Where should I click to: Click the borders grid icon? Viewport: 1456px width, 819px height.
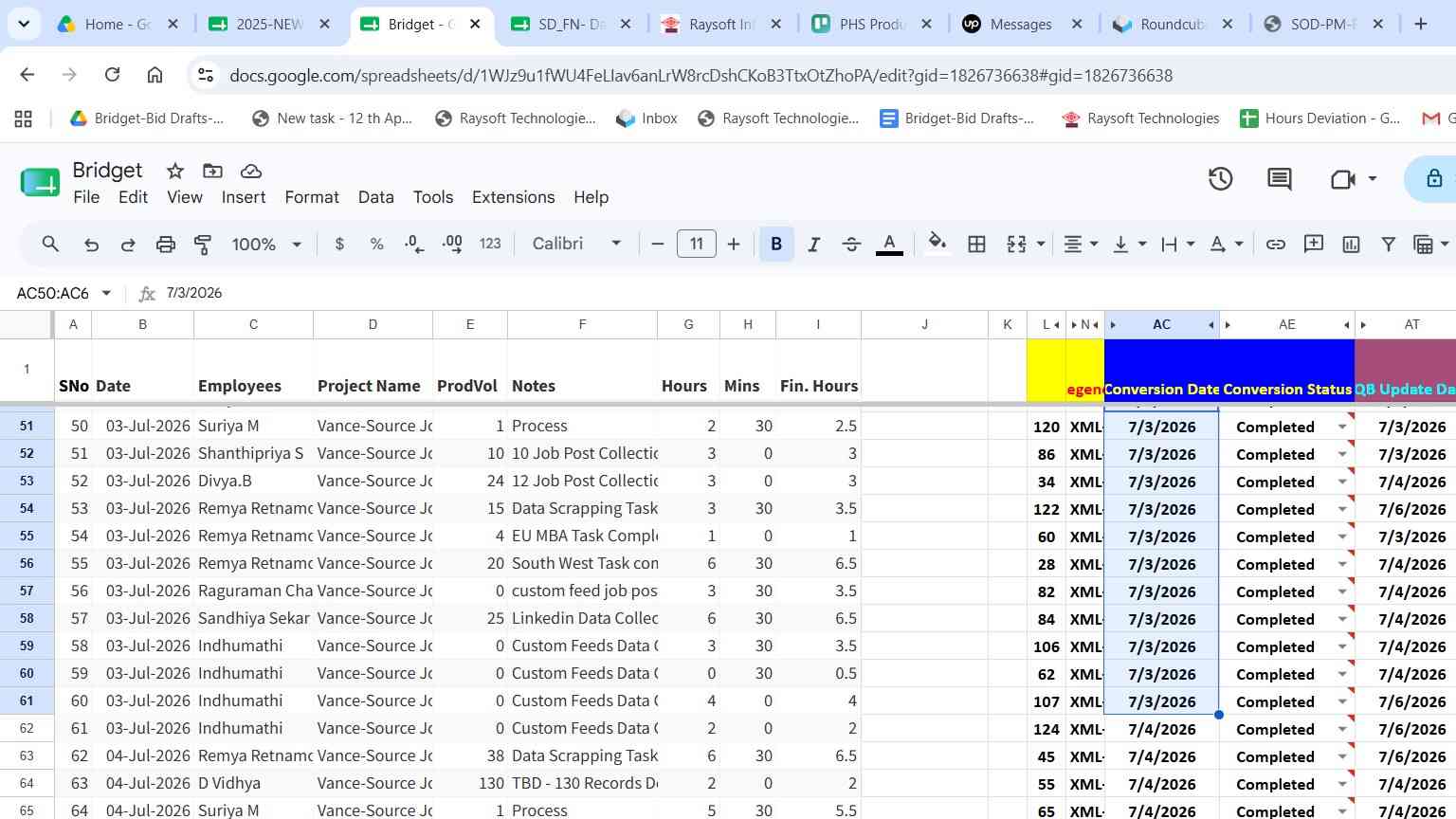click(x=976, y=245)
